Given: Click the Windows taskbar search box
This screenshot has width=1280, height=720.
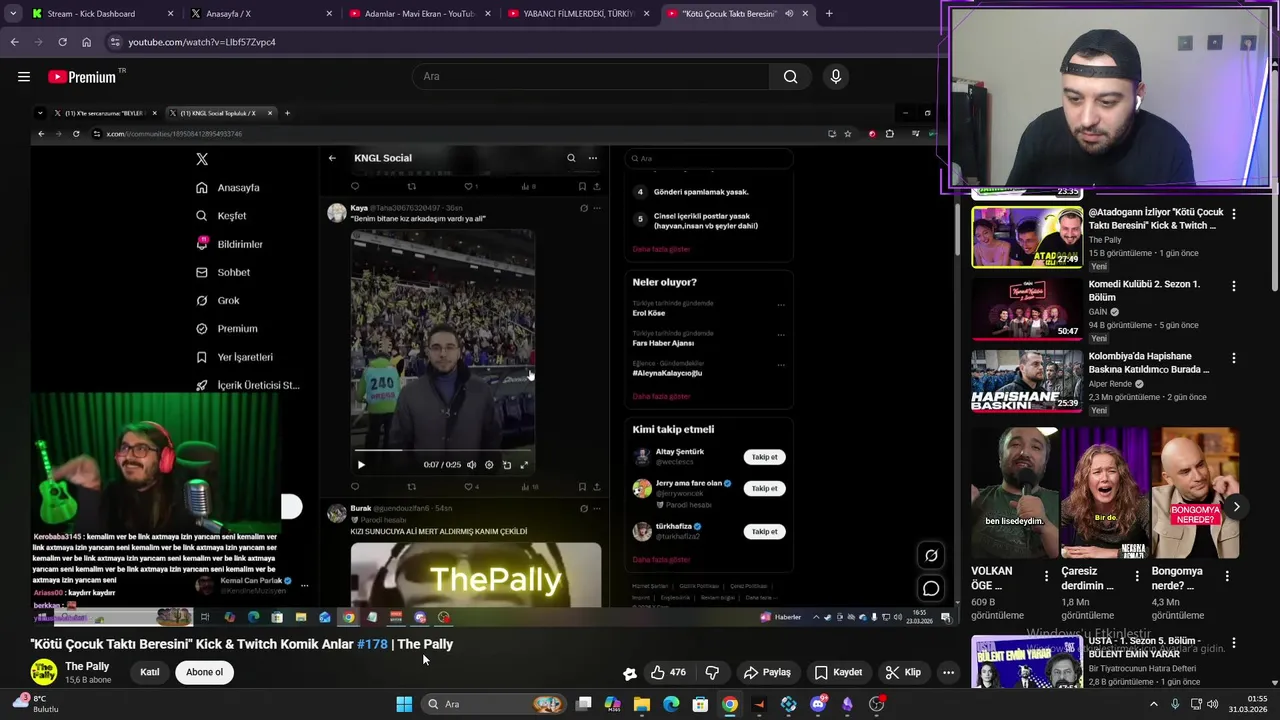Looking at the screenshot, I should click(x=492, y=704).
